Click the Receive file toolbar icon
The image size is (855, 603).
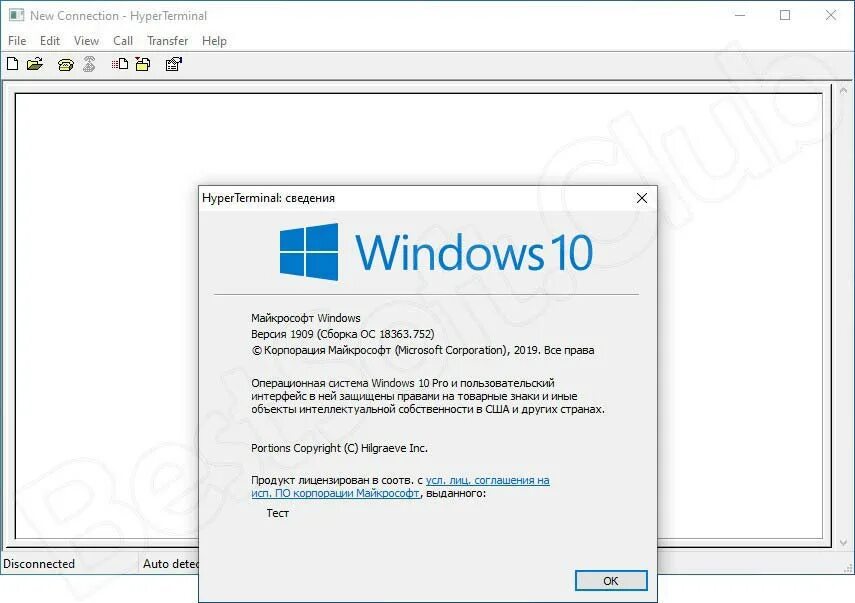pos(143,64)
